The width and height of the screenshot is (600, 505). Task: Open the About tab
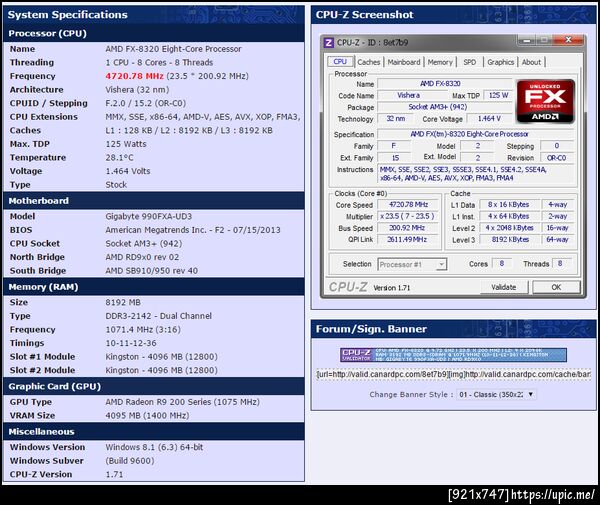tap(531, 62)
